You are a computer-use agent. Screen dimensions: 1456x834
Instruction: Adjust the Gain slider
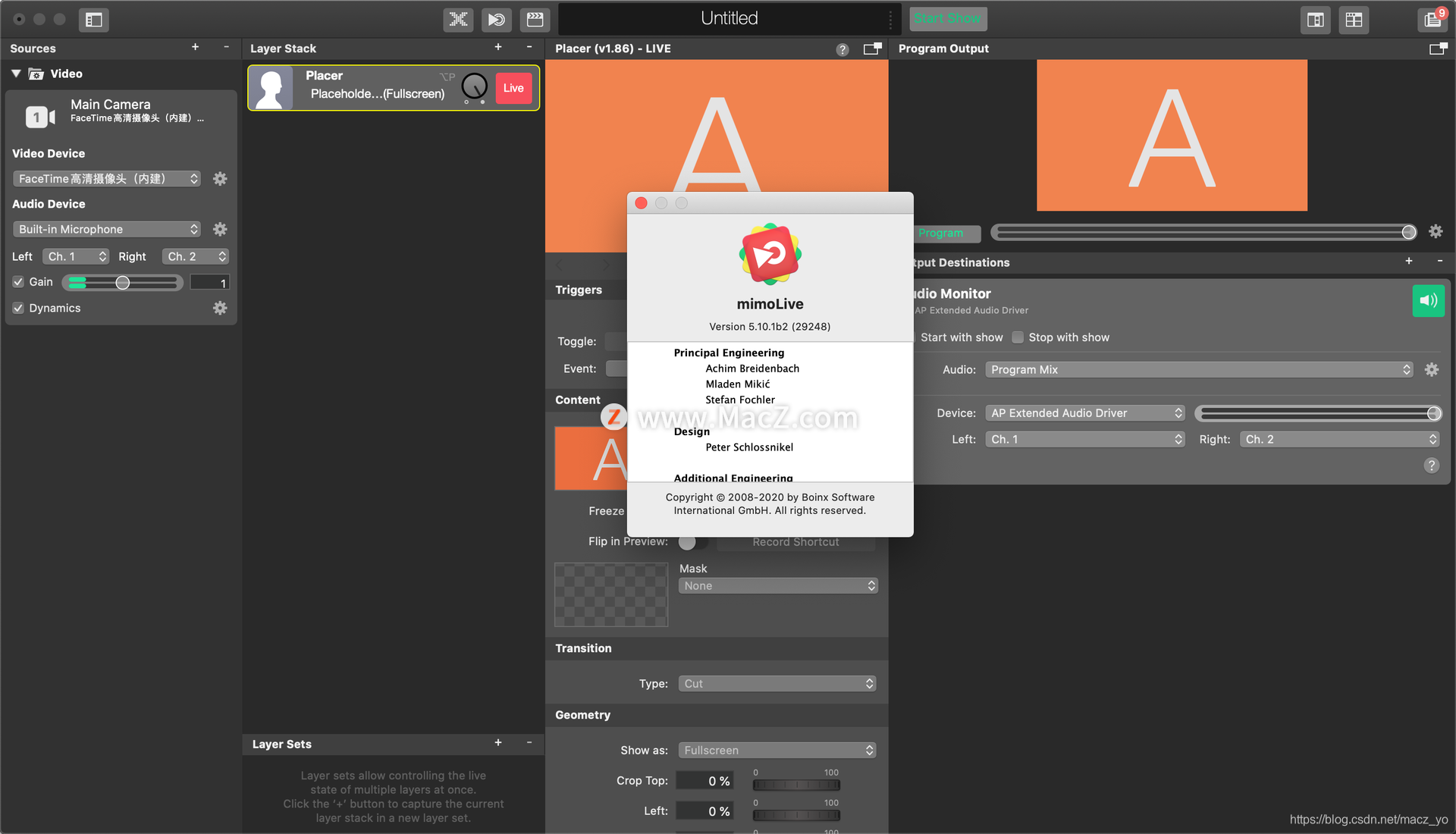[124, 283]
